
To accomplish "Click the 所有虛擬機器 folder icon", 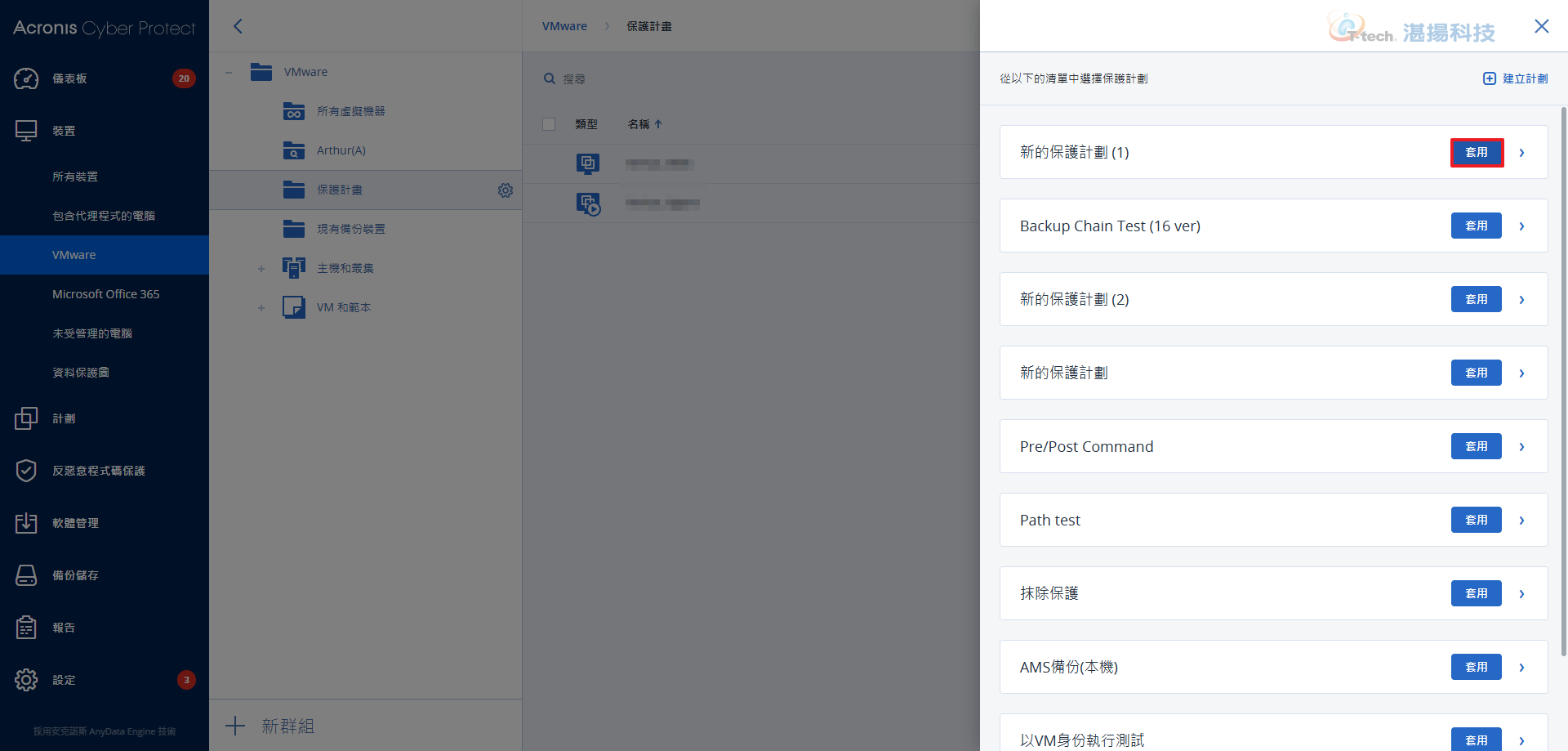I will coord(294,111).
